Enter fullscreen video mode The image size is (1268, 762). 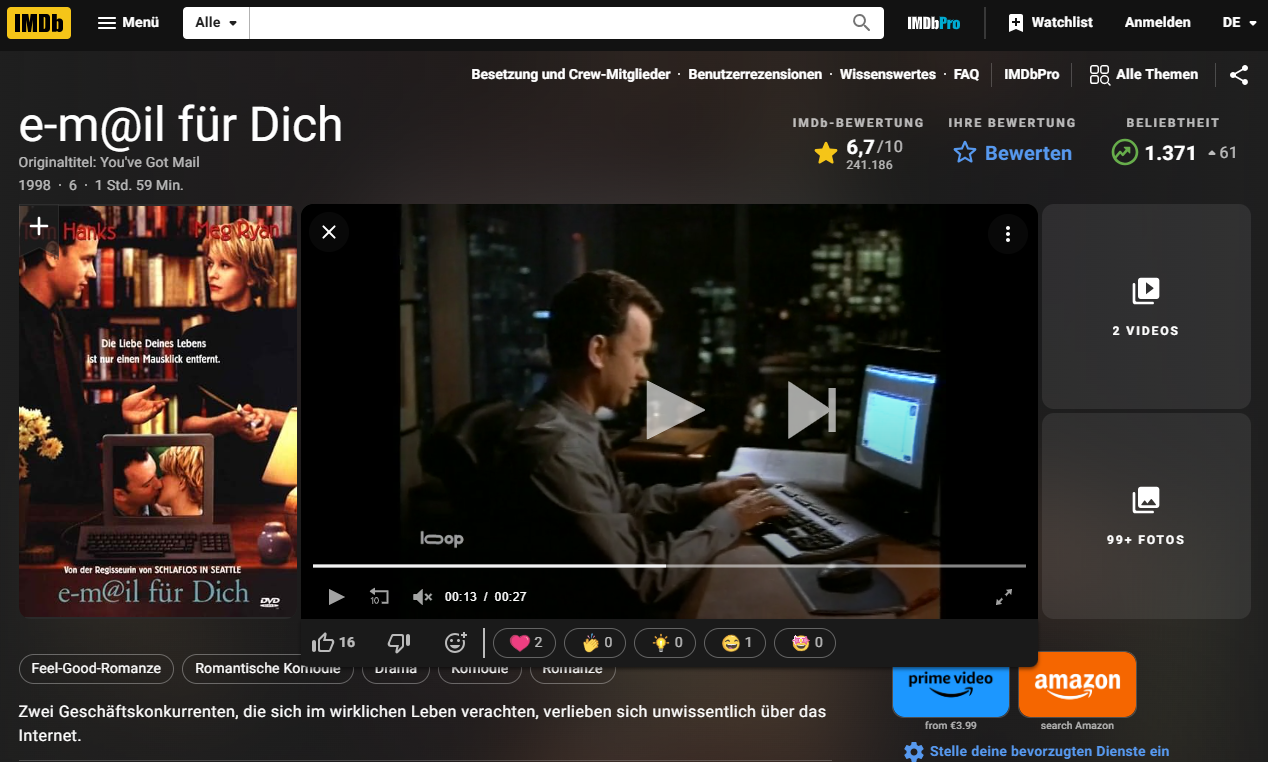coord(1004,597)
